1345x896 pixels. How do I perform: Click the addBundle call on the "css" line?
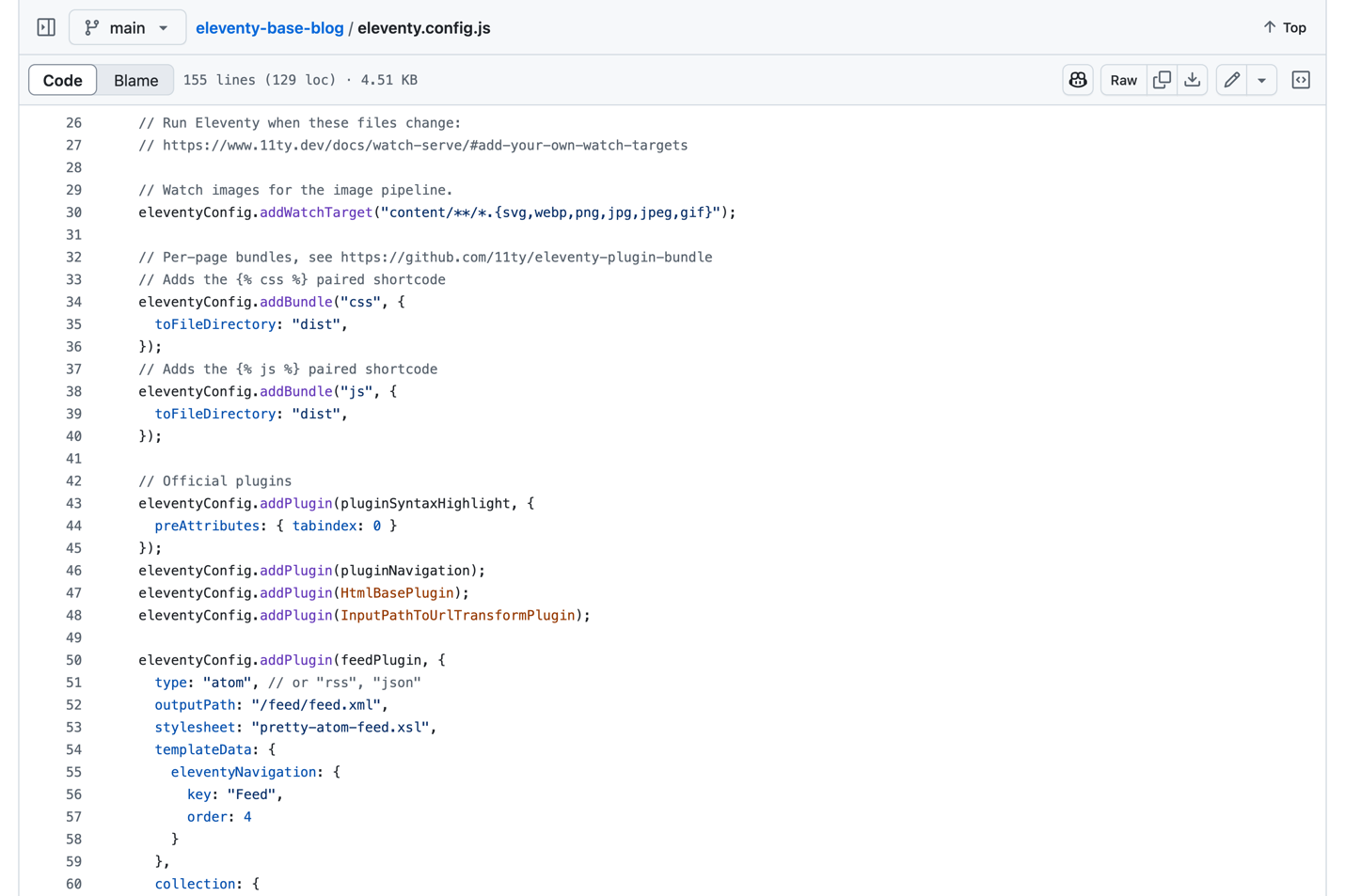click(296, 302)
